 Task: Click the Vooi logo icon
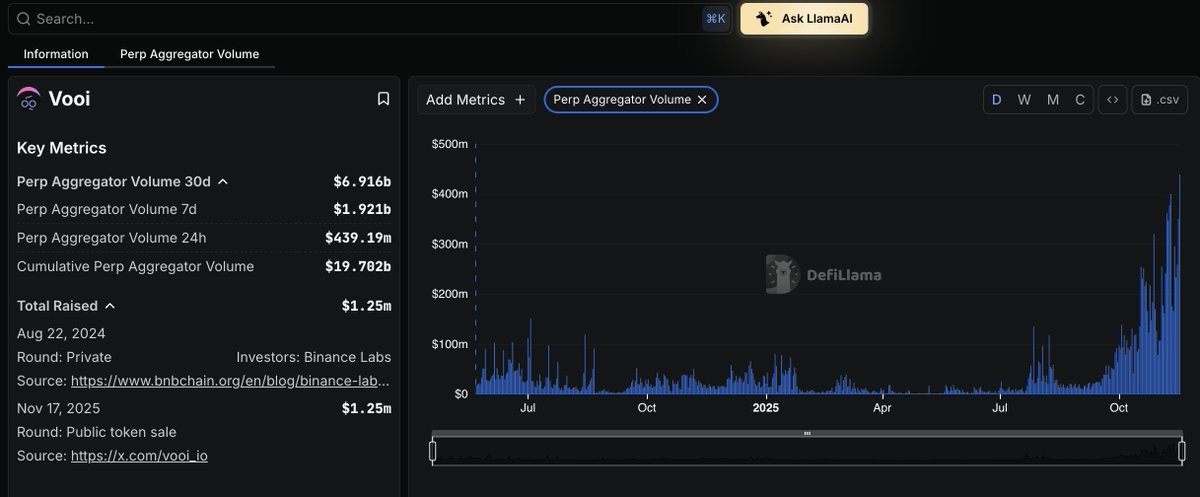point(28,99)
